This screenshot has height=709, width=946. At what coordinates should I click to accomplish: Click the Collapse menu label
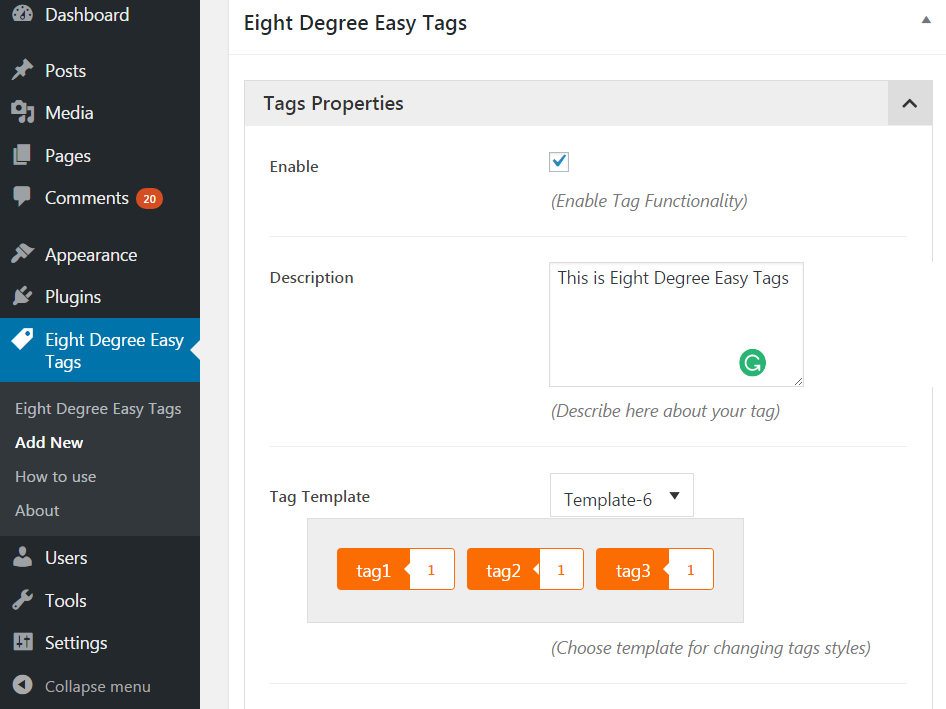click(98, 686)
